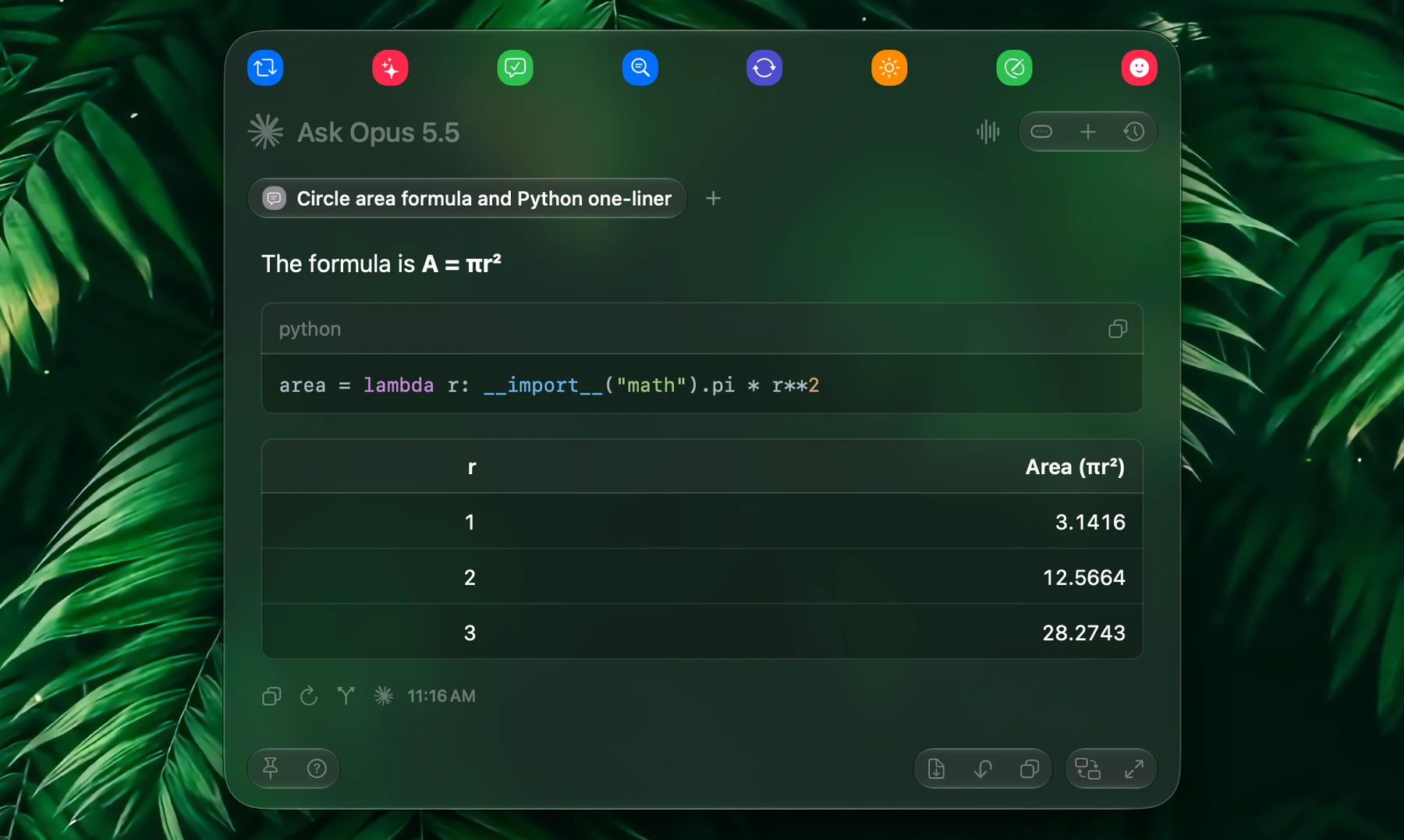
Task: Click the lambda code line
Action: (x=548, y=385)
